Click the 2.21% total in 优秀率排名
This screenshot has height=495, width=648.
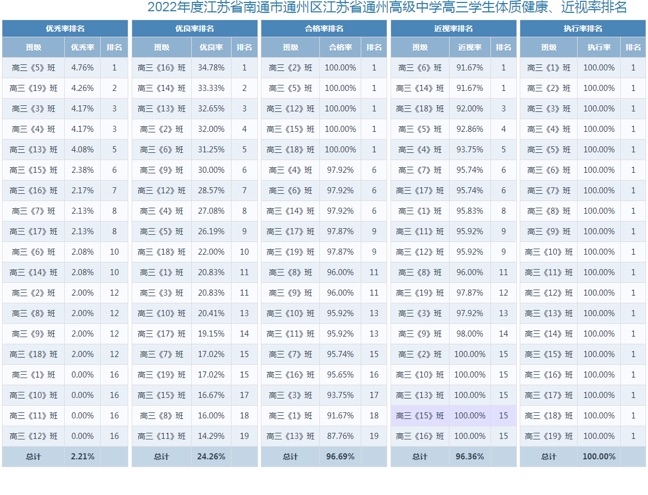pyautogui.click(x=83, y=456)
